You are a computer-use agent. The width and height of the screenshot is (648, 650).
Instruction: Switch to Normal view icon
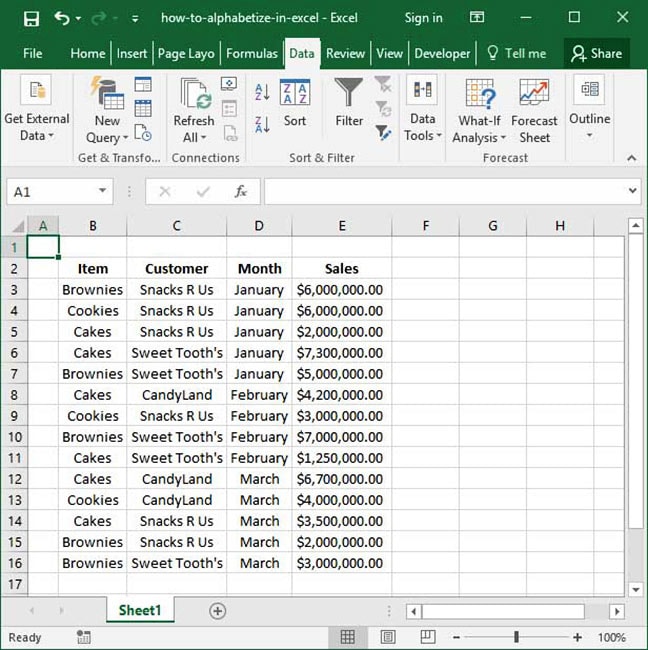click(347, 637)
